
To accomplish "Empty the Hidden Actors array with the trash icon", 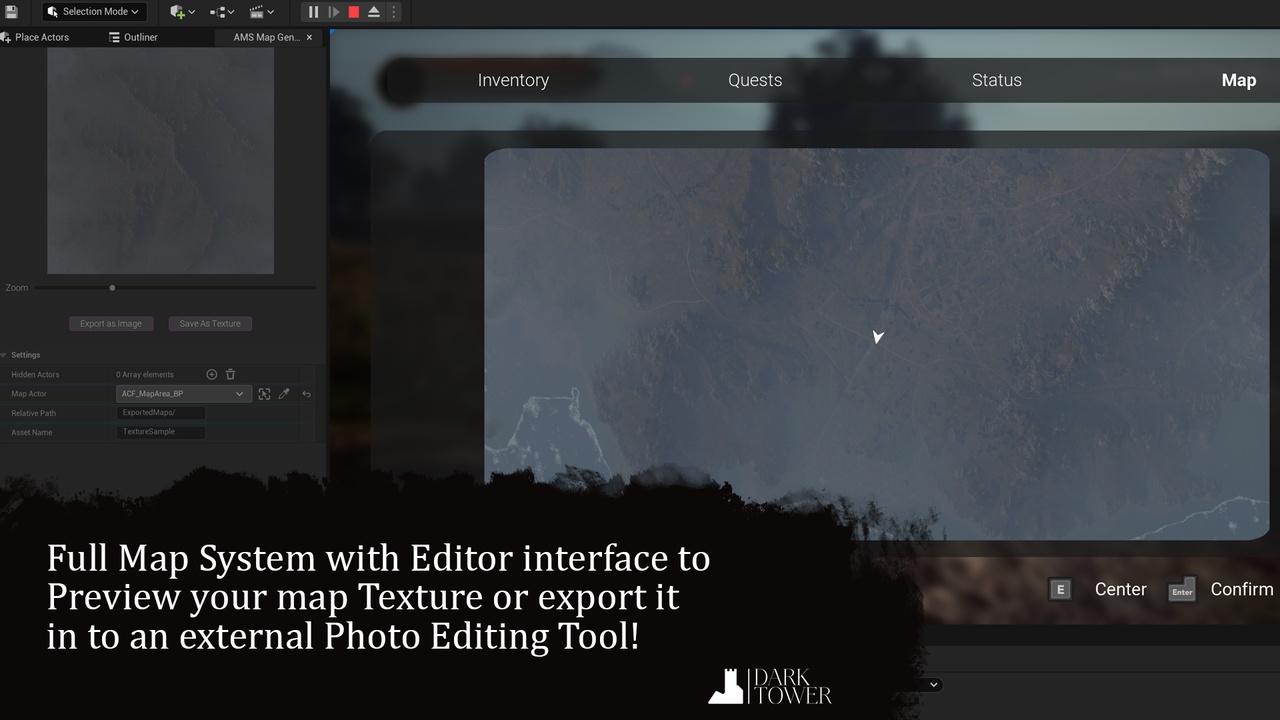I will (230, 374).
